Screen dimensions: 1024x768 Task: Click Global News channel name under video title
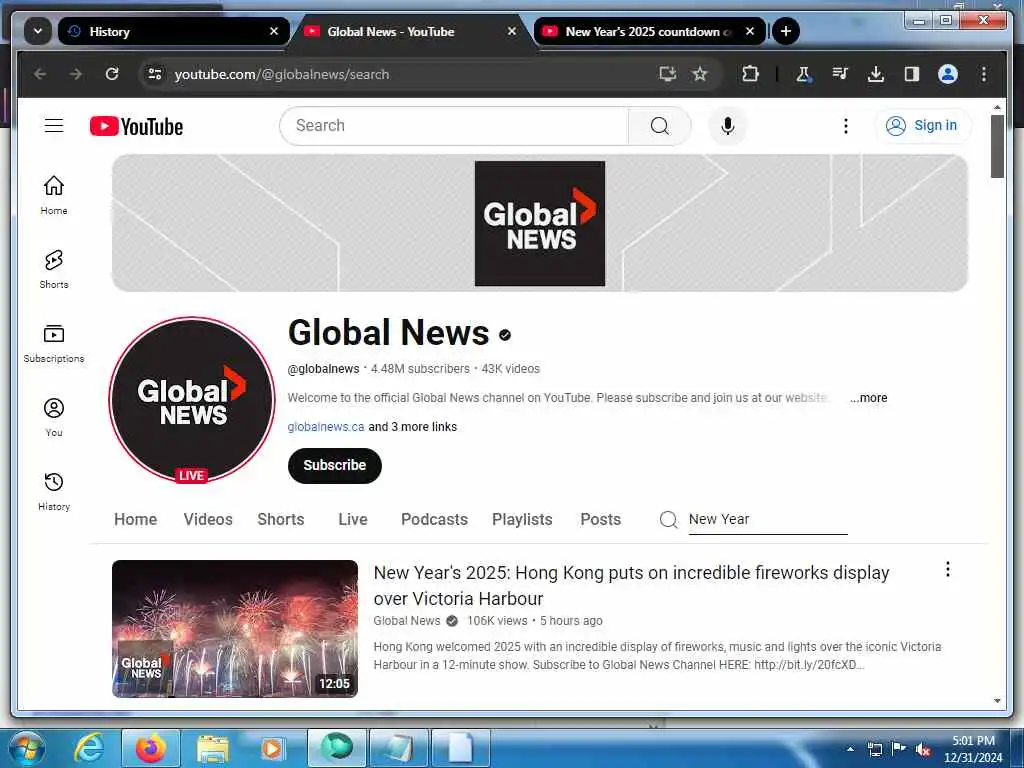pos(407,620)
